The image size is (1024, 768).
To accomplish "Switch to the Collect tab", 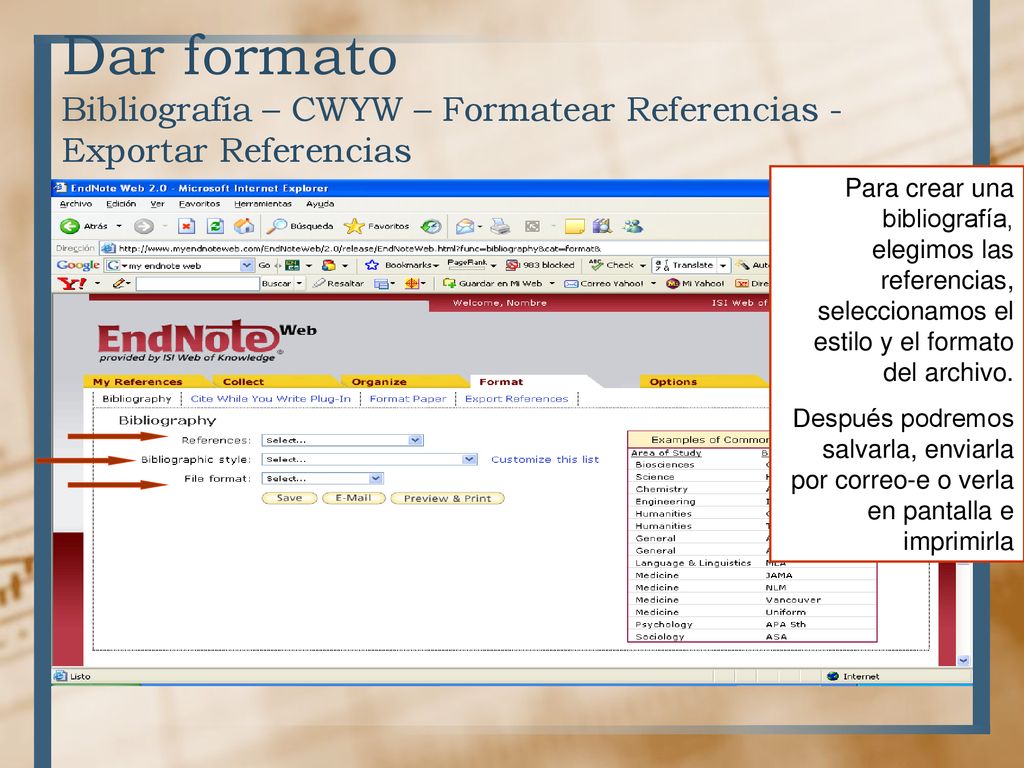I will pyautogui.click(x=243, y=381).
